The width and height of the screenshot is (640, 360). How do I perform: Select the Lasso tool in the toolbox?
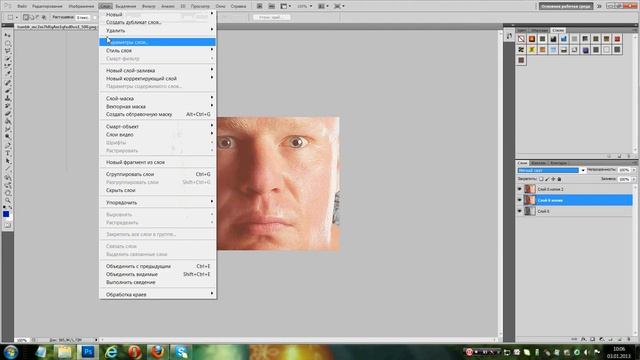coord(7,51)
